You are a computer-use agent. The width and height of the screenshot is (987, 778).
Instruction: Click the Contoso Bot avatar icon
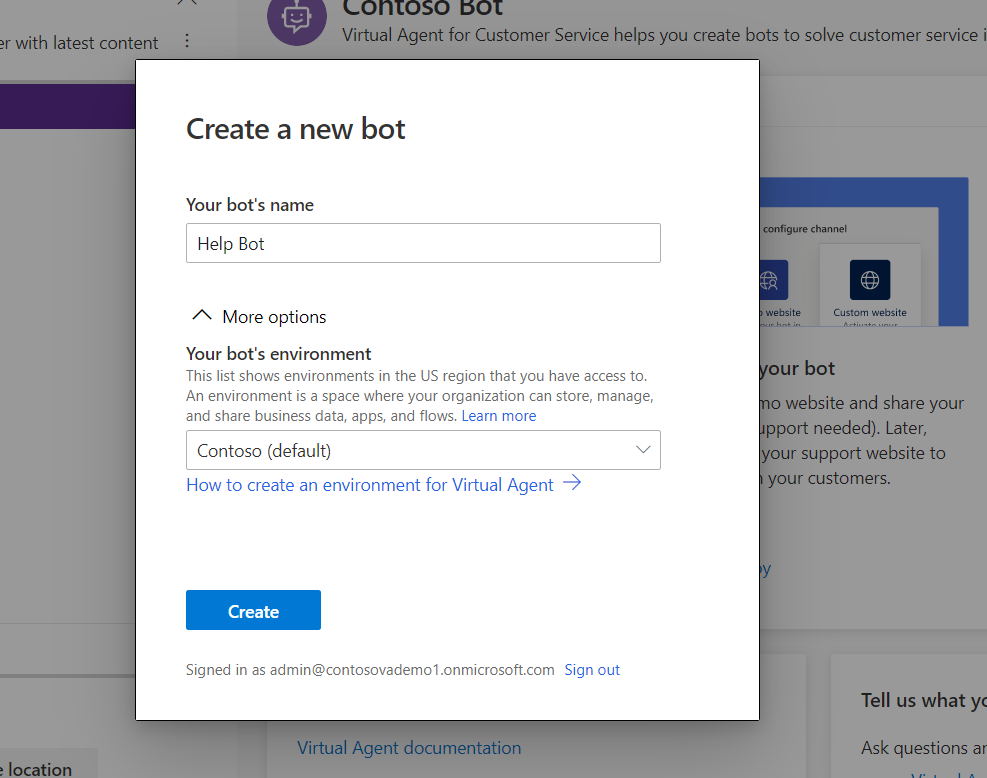pos(297,18)
